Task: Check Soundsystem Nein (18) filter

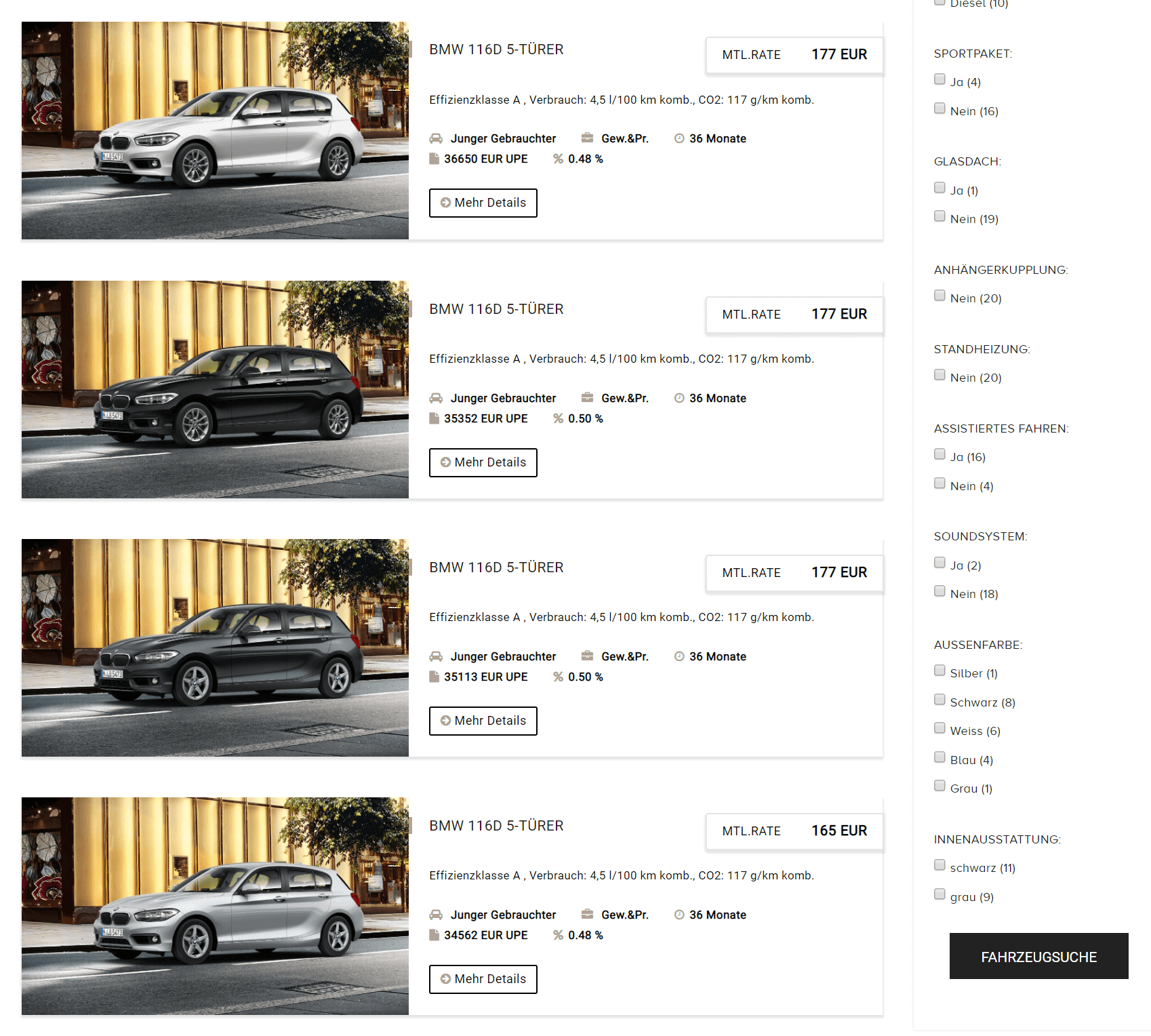Action: click(x=940, y=591)
